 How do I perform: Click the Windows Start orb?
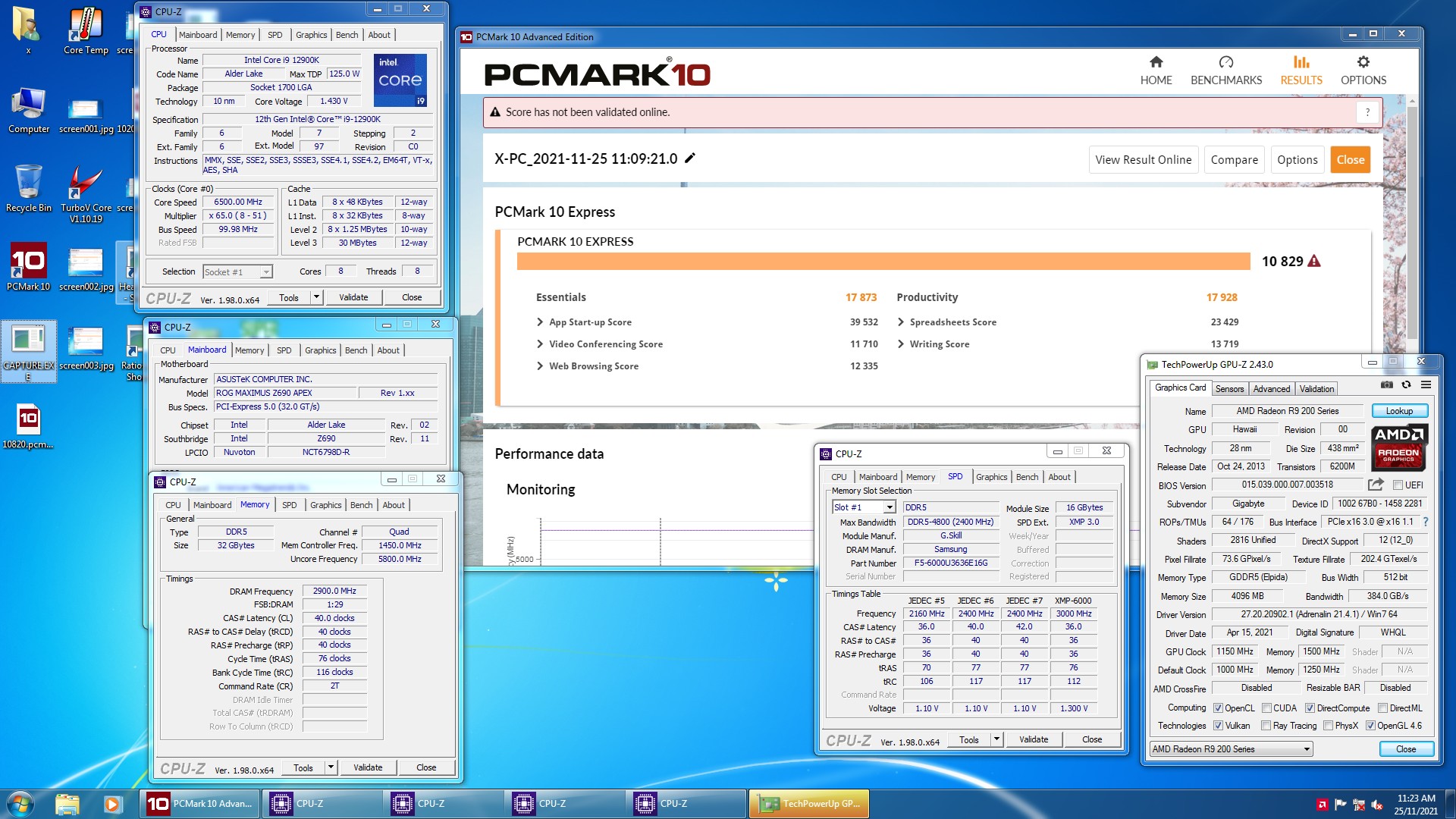click(20, 804)
